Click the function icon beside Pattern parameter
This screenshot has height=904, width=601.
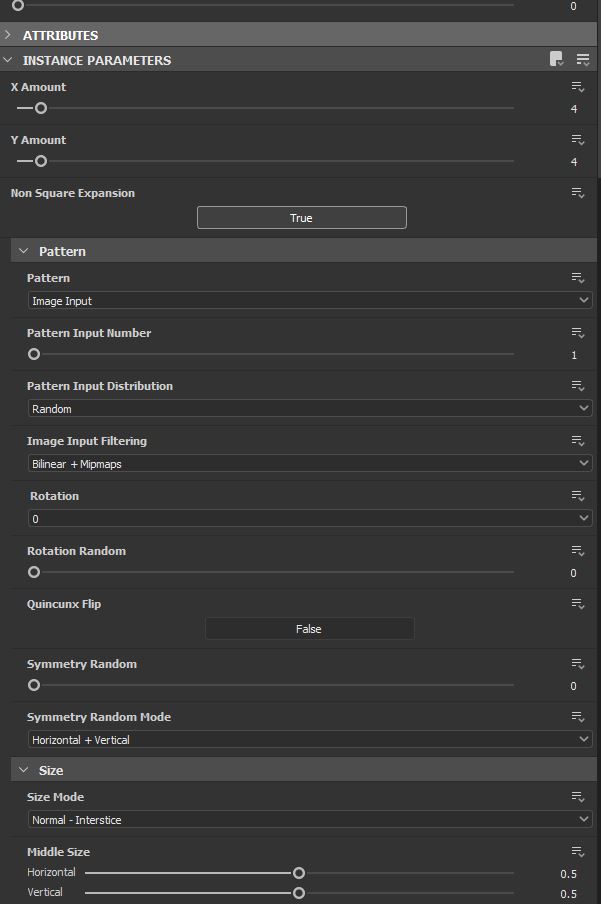point(577,277)
